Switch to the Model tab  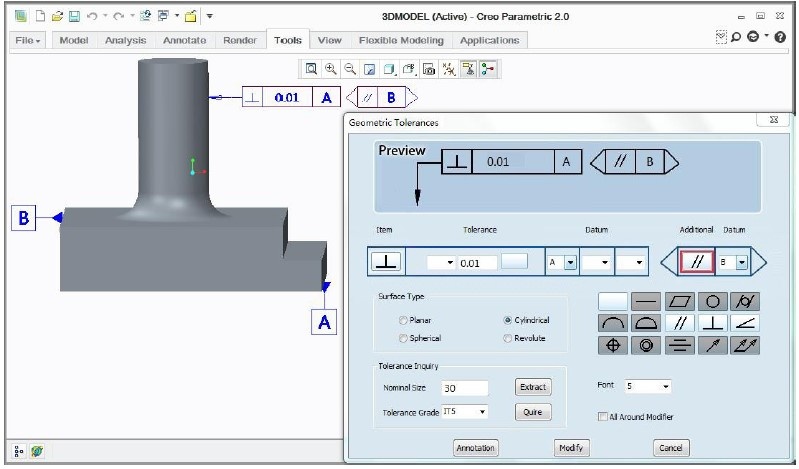74,40
